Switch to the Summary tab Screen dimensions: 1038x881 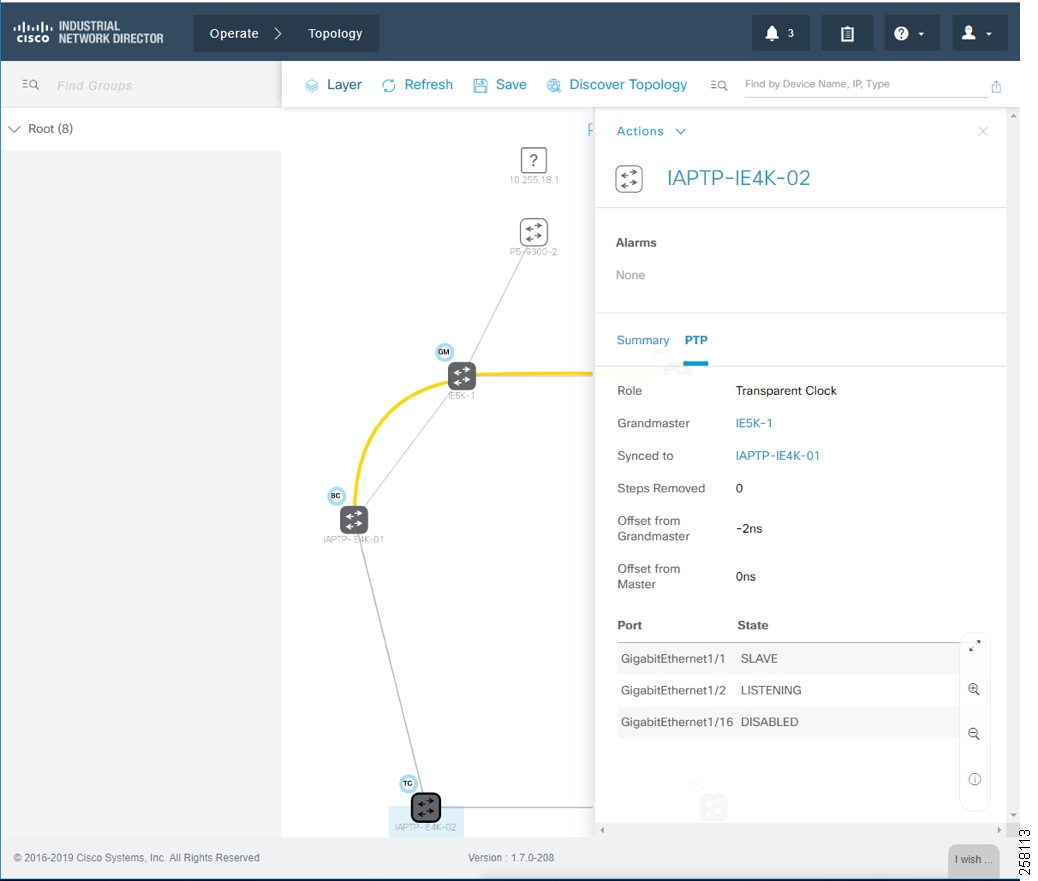[643, 340]
